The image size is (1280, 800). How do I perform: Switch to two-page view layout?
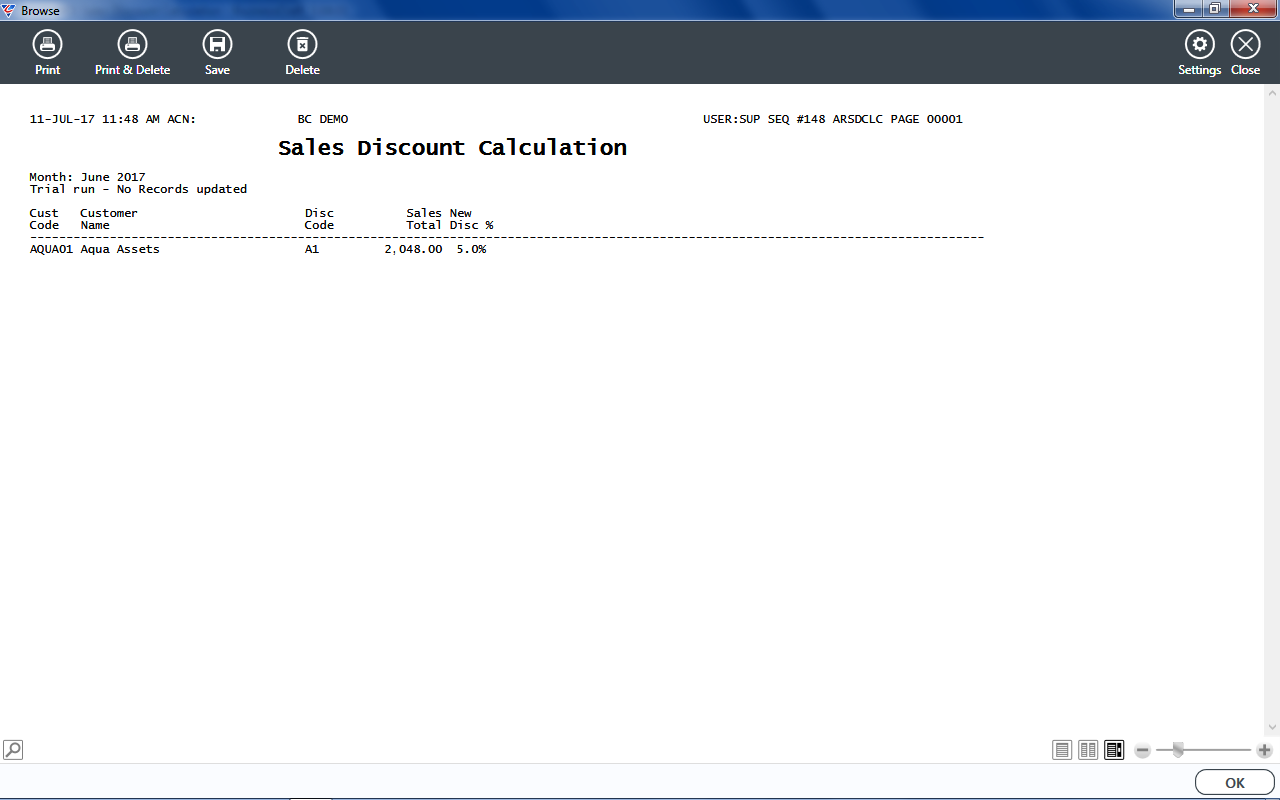(1088, 750)
